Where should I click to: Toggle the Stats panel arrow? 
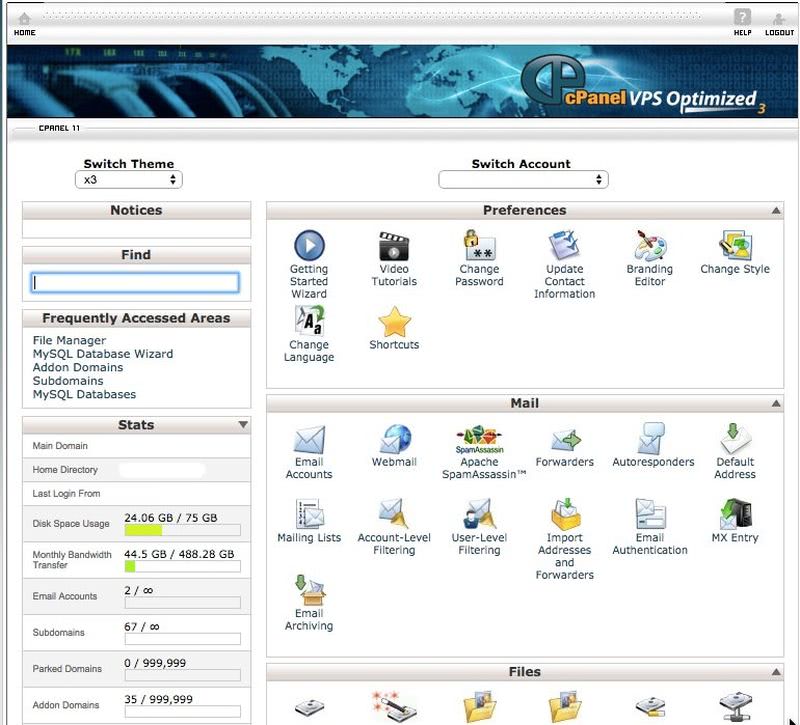point(243,424)
